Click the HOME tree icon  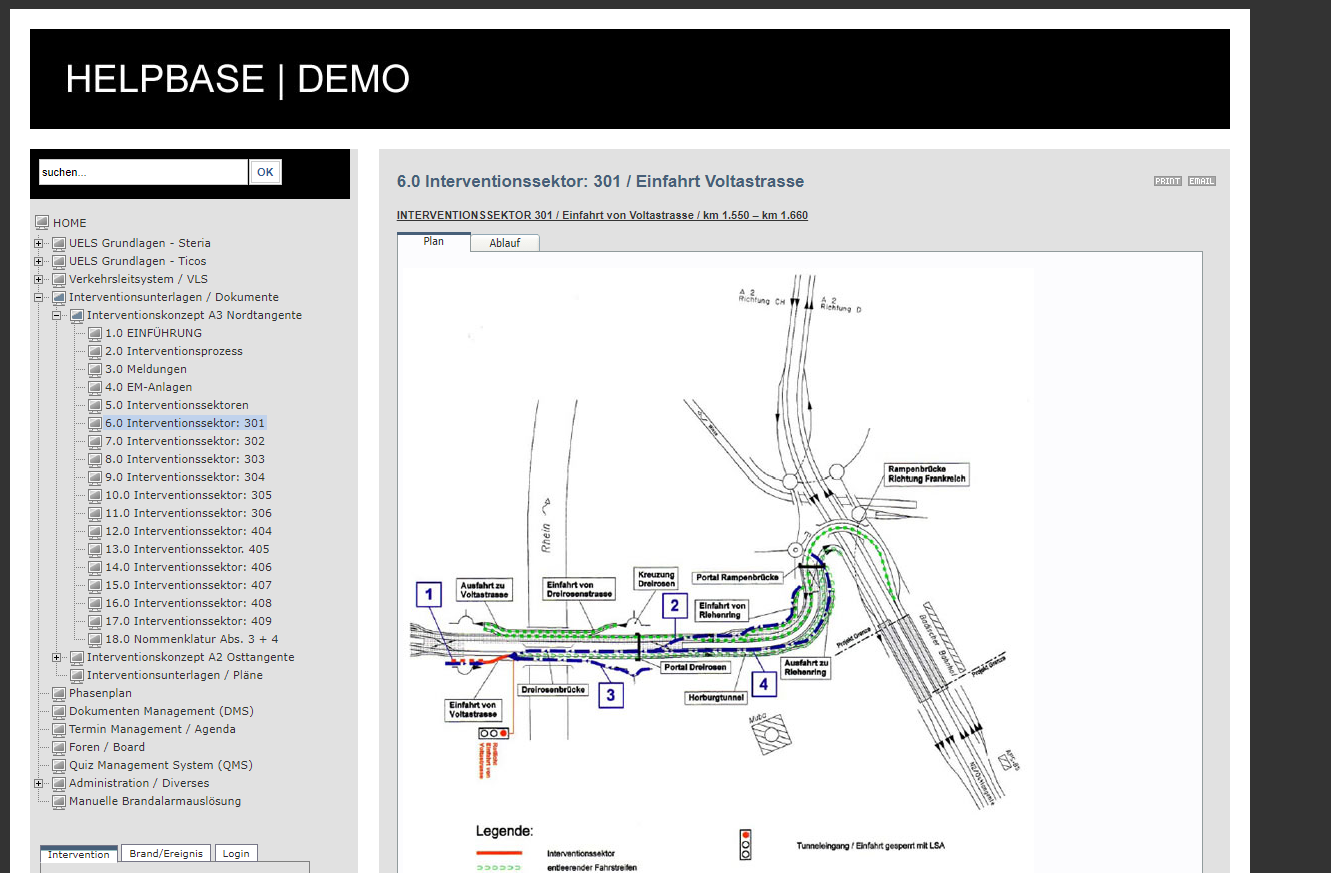point(42,223)
